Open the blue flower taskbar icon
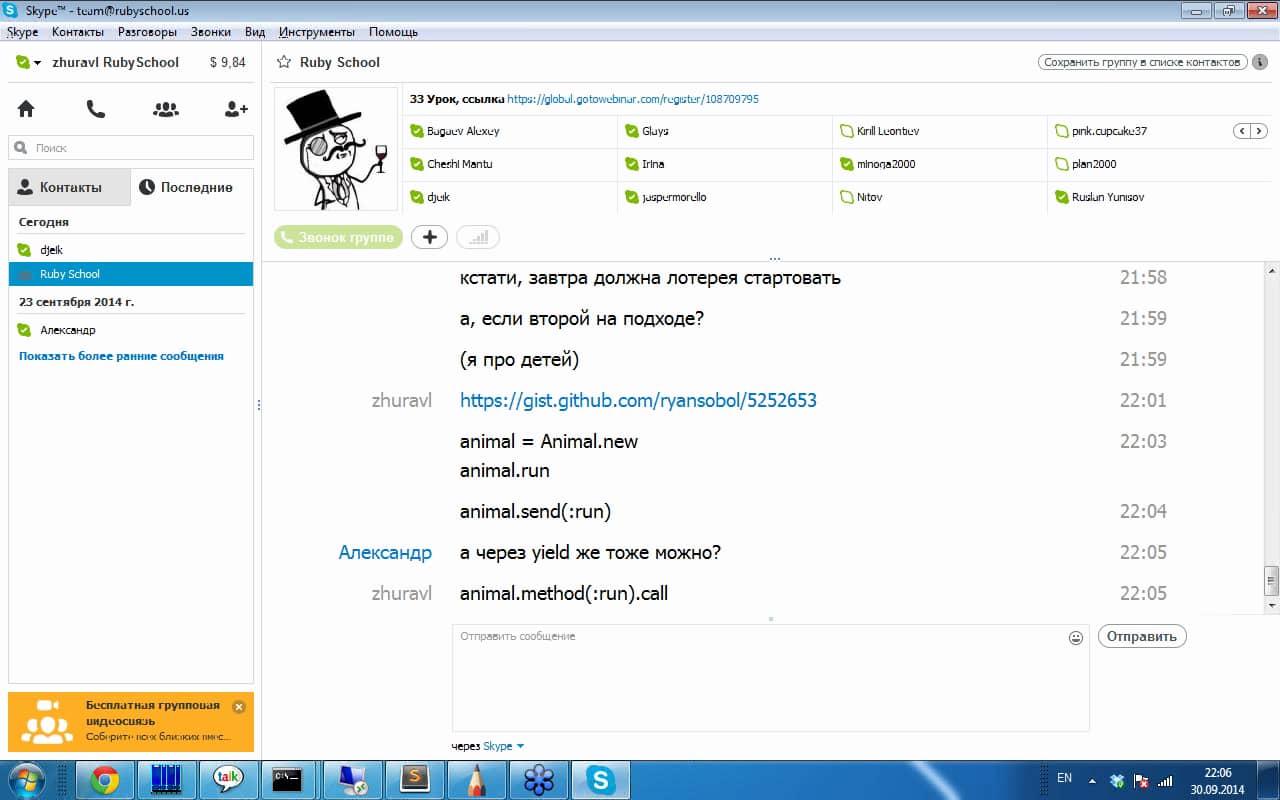Screen dimensions: 1280x800 click(538, 779)
